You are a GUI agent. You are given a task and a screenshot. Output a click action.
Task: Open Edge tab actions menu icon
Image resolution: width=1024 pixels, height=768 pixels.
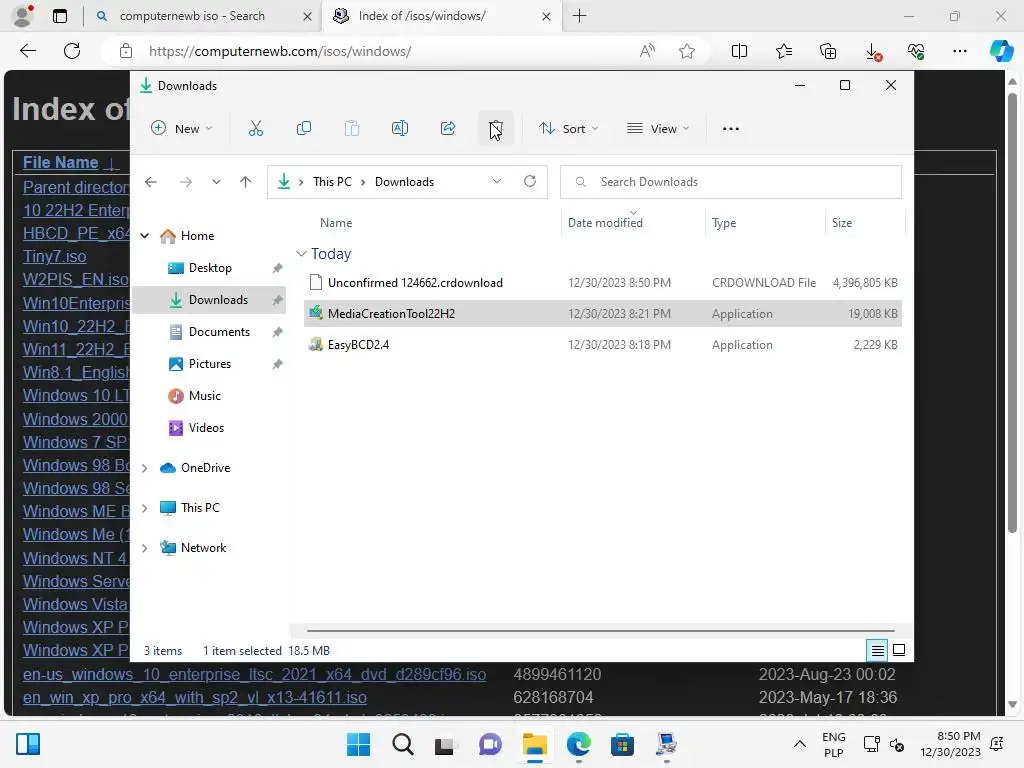tap(59, 16)
